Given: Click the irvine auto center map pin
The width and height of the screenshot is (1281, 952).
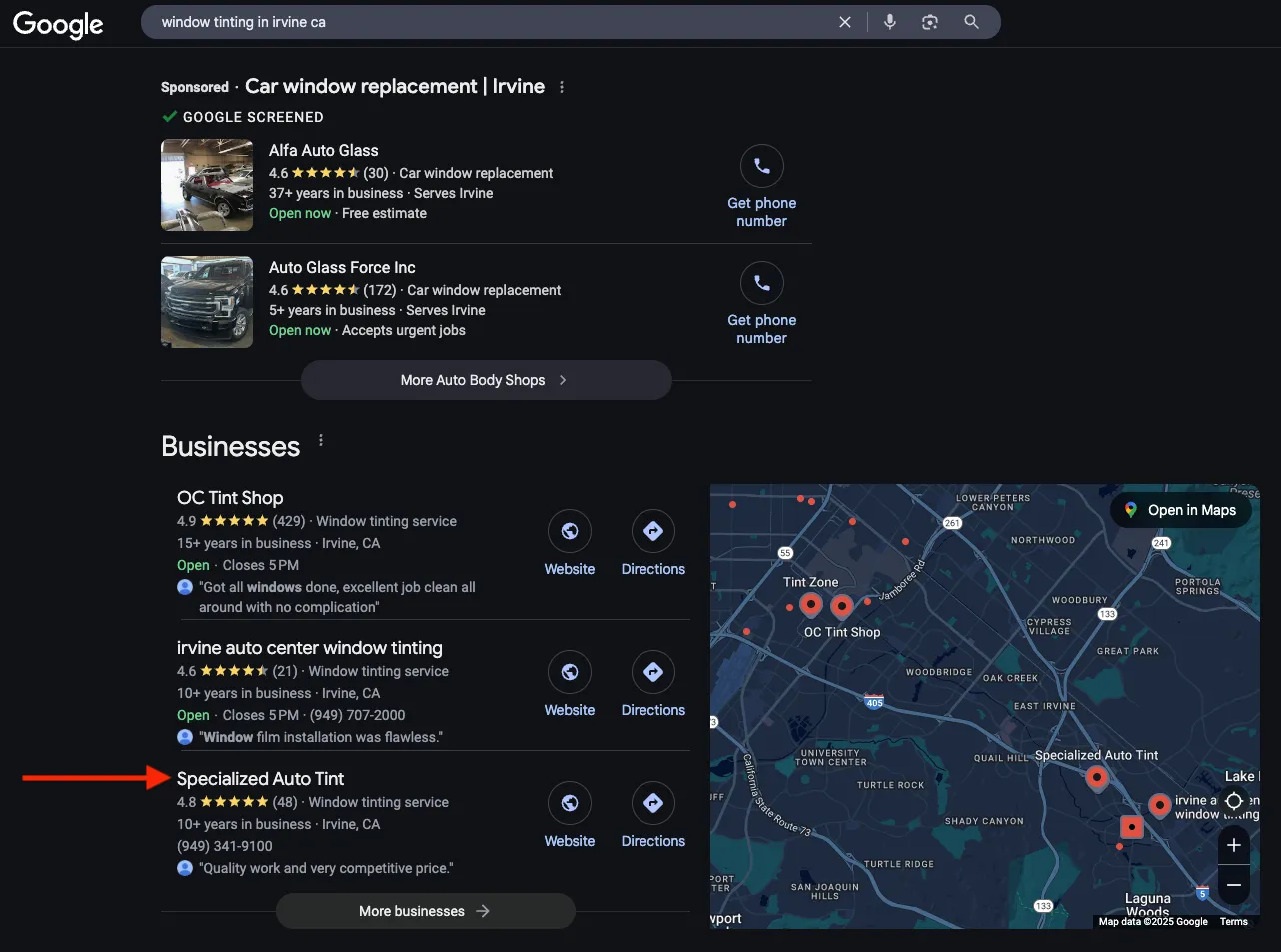Looking at the screenshot, I should coord(1160,804).
